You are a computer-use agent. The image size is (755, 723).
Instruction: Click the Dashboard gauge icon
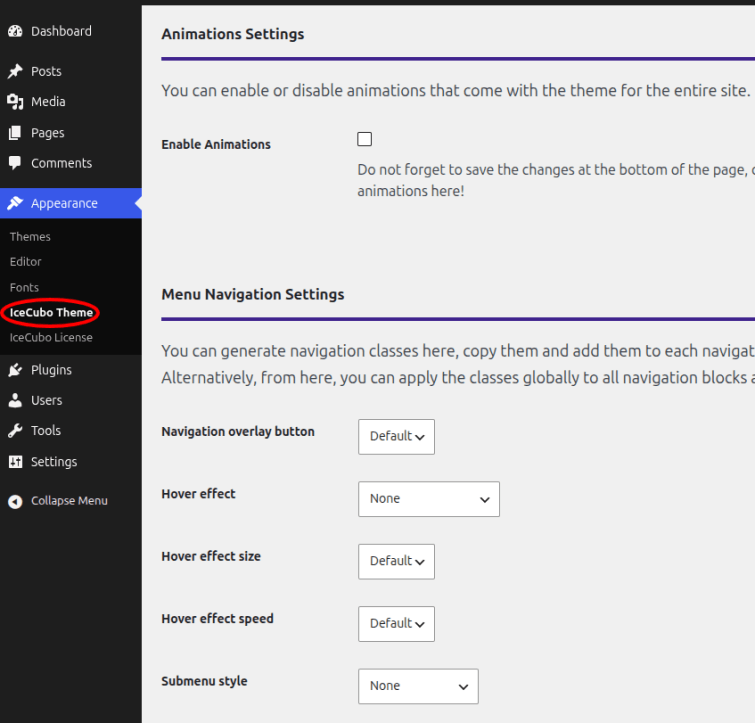click(15, 31)
